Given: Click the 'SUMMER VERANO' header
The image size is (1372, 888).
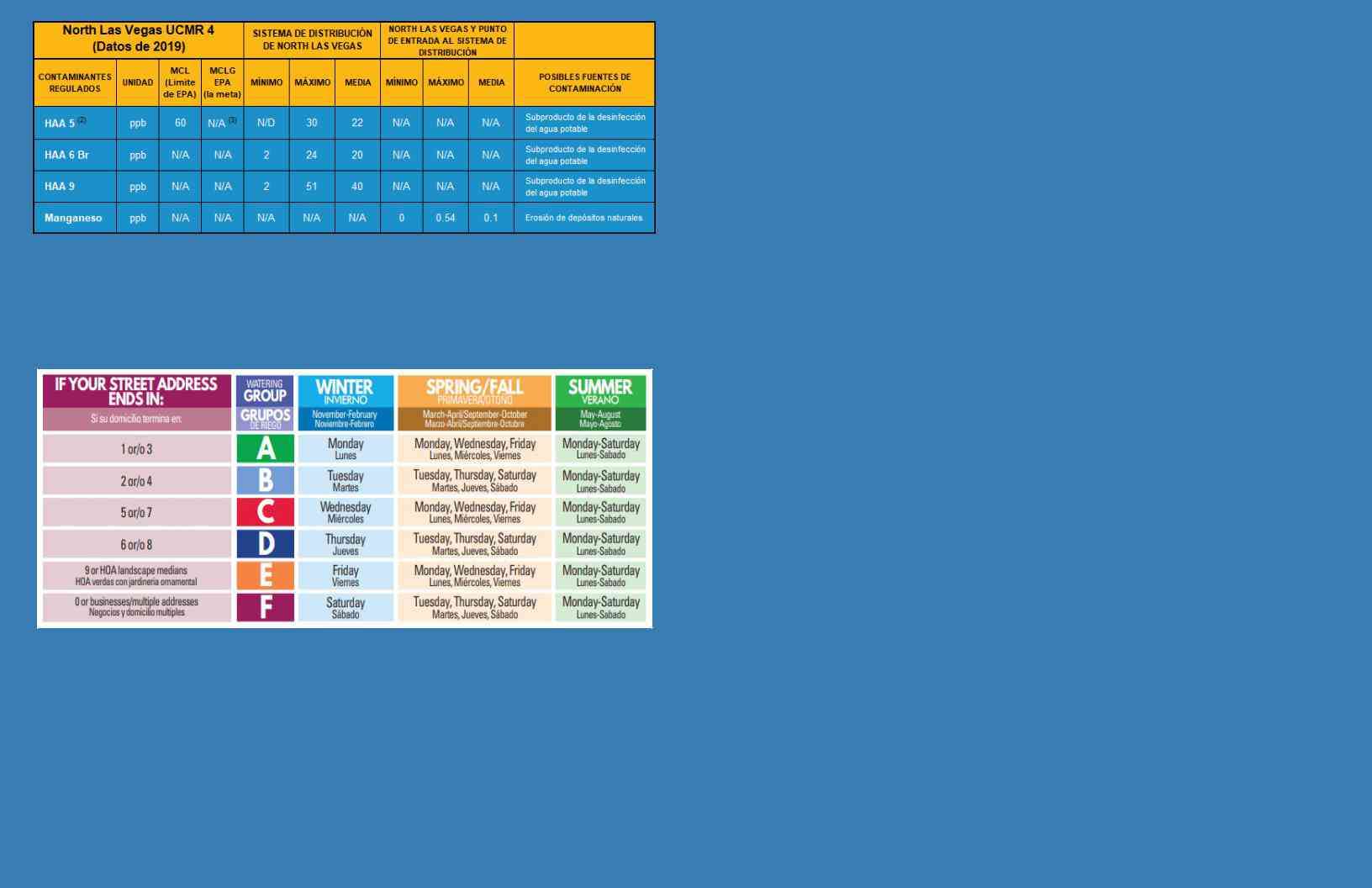Looking at the screenshot, I should pyautogui.click(x=601, y=391).
